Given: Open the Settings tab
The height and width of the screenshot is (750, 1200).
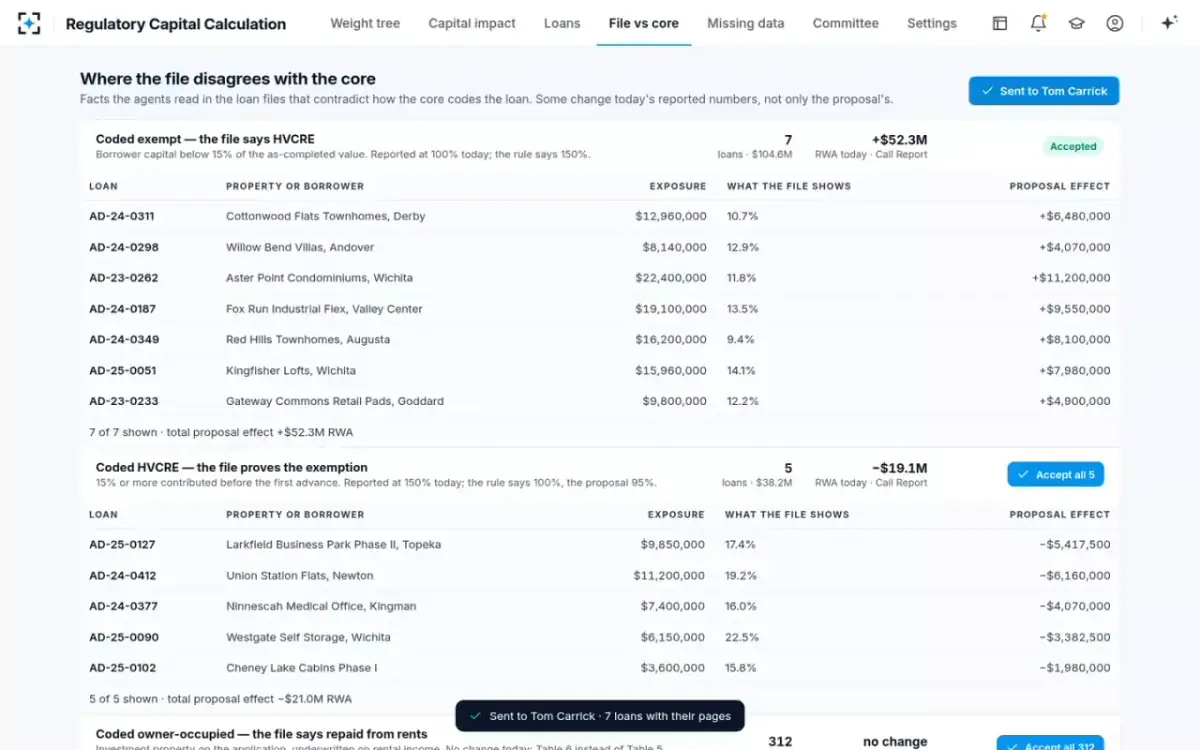Looking at the screenshot, I should (932, 23).
